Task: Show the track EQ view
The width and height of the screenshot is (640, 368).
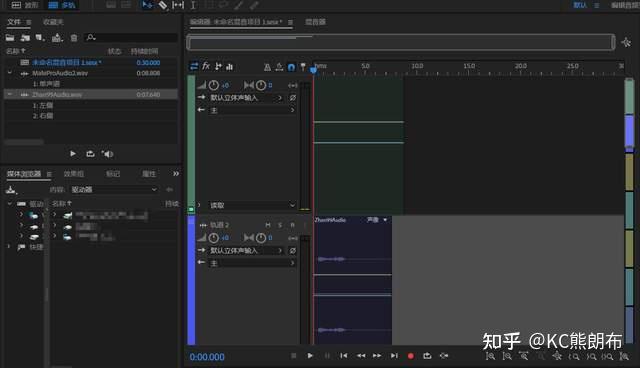Action: pyautogui.click(x=230, y=67)
